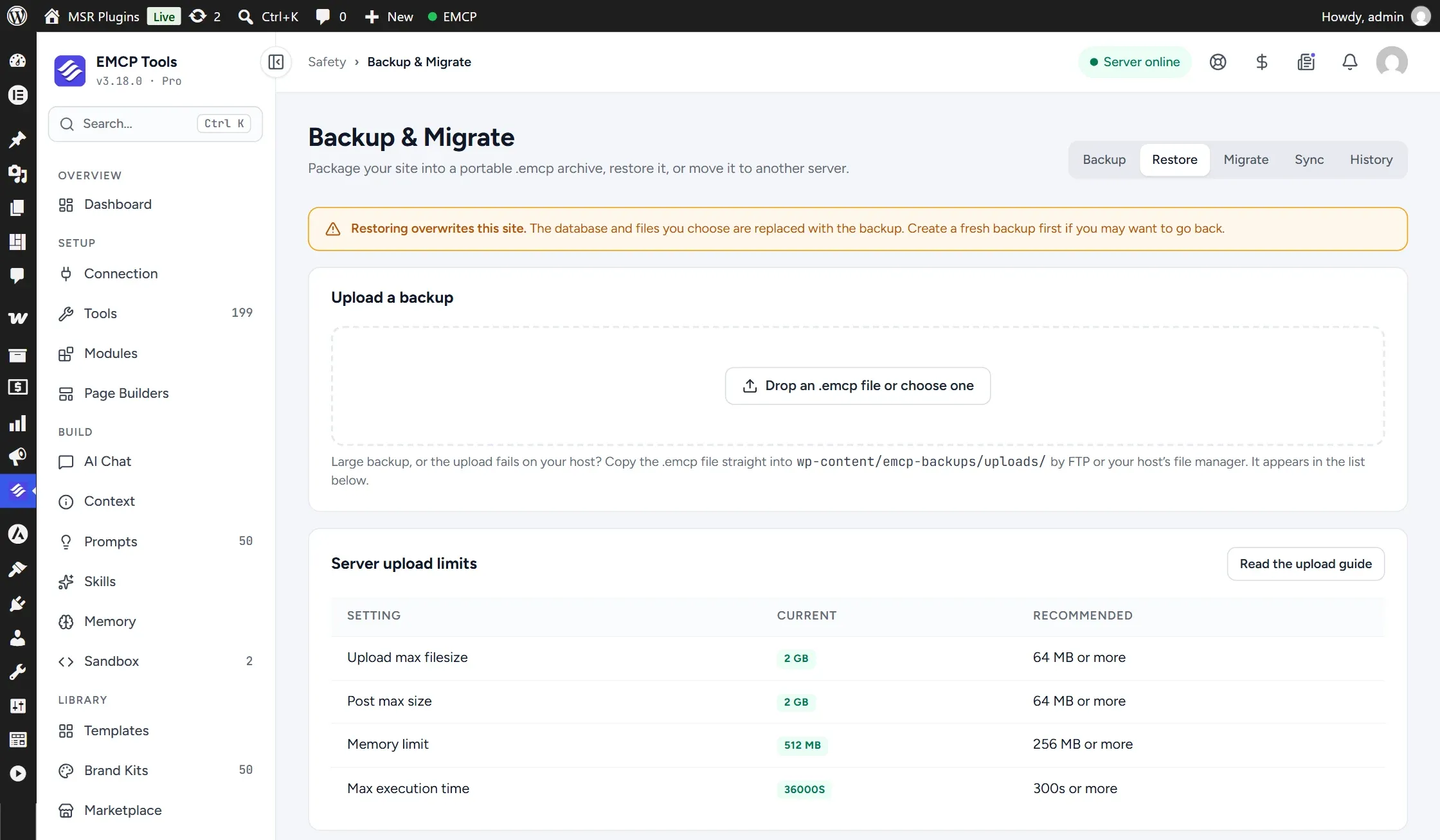
Task: Open the WP Posts pin icon
Action: point(17,139)
